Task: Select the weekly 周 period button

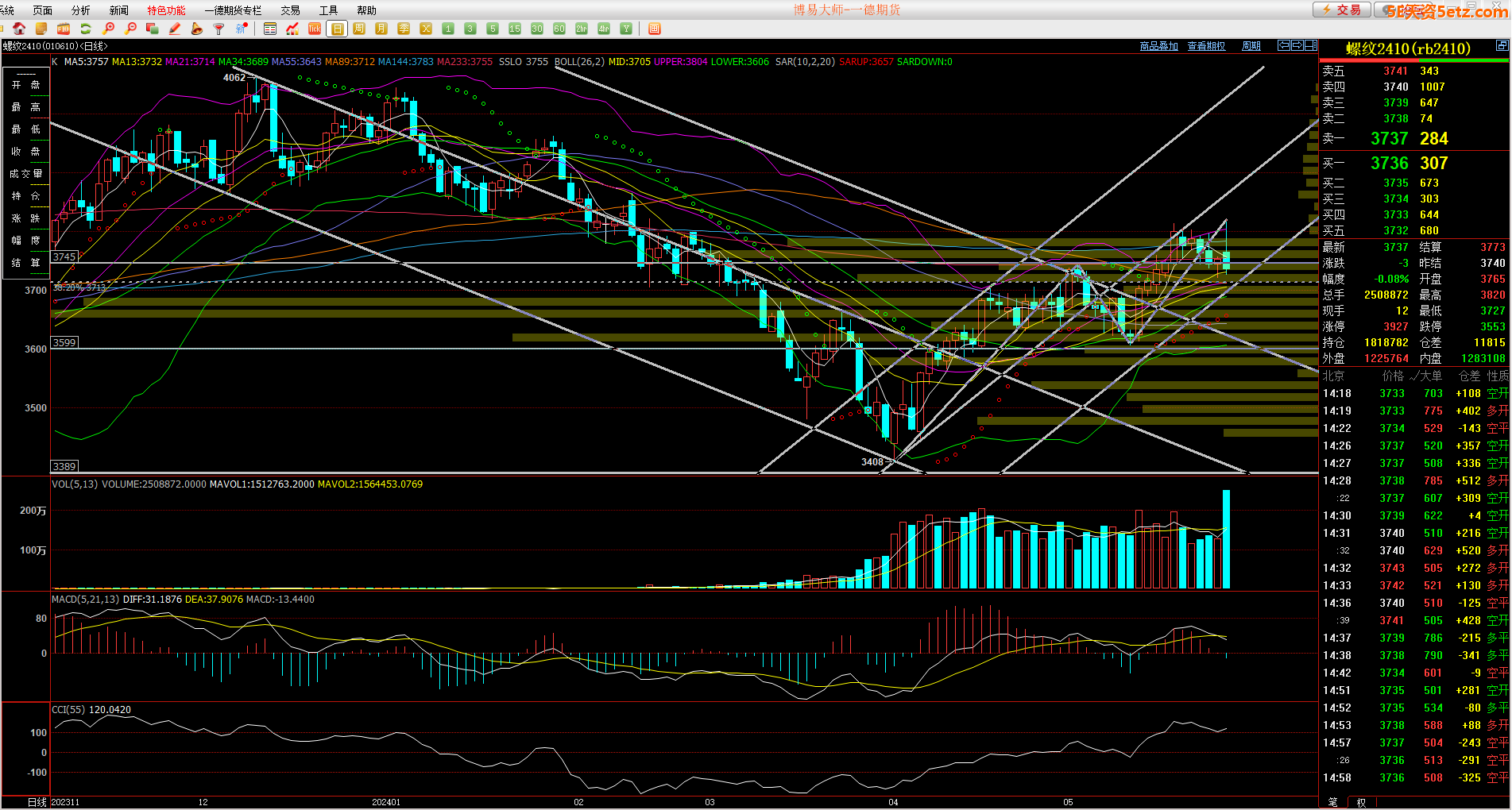Action: (359, 29)
